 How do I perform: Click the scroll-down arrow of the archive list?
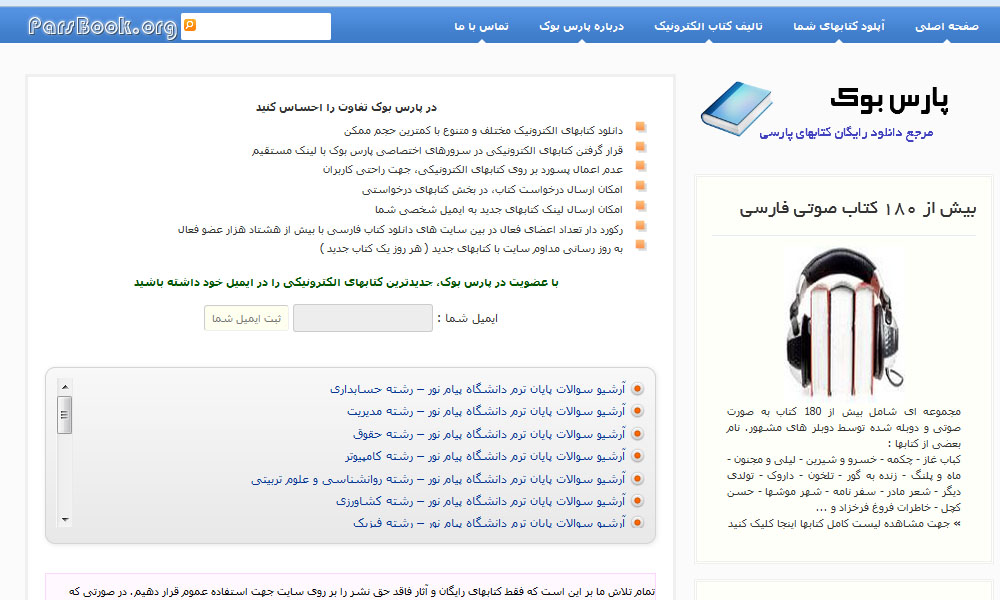[x=64, y=520]
